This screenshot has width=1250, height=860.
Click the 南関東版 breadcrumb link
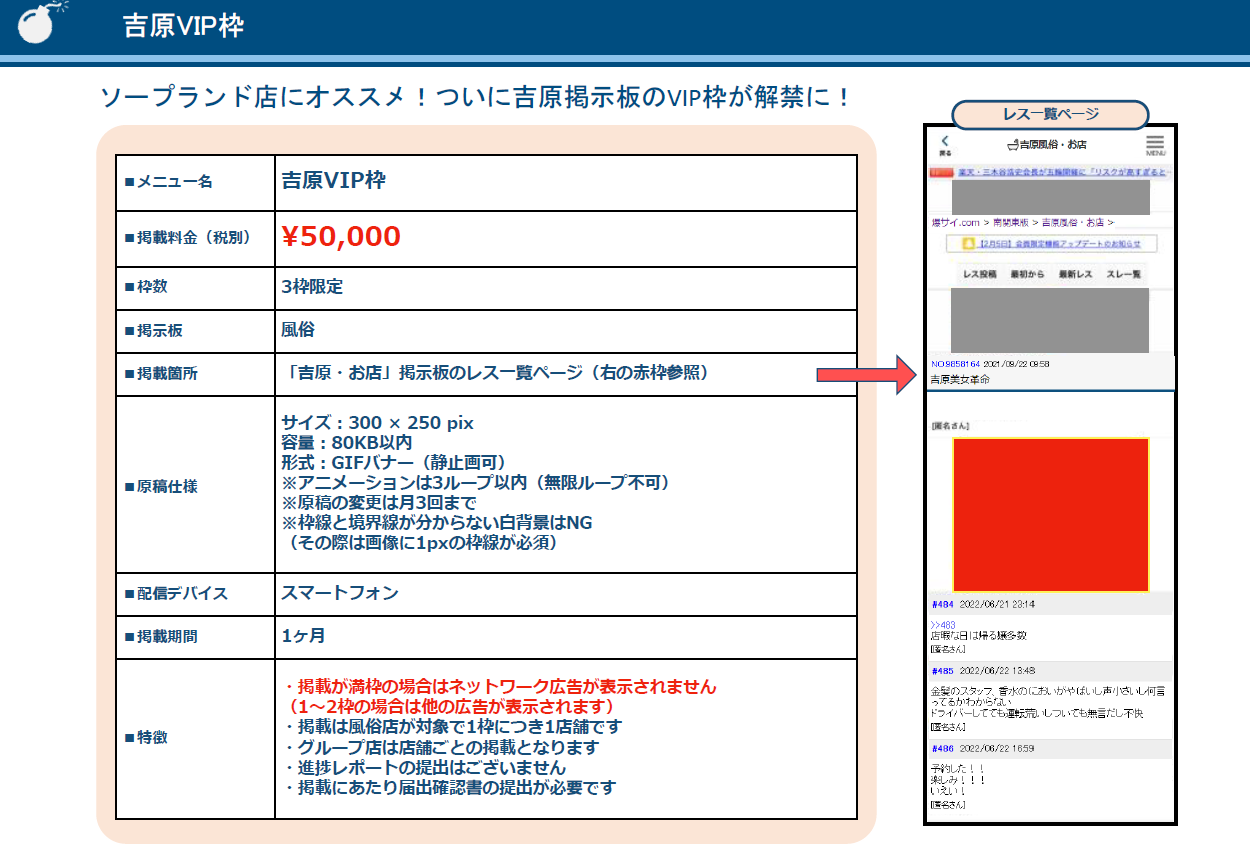click(x=1010, y=221)
